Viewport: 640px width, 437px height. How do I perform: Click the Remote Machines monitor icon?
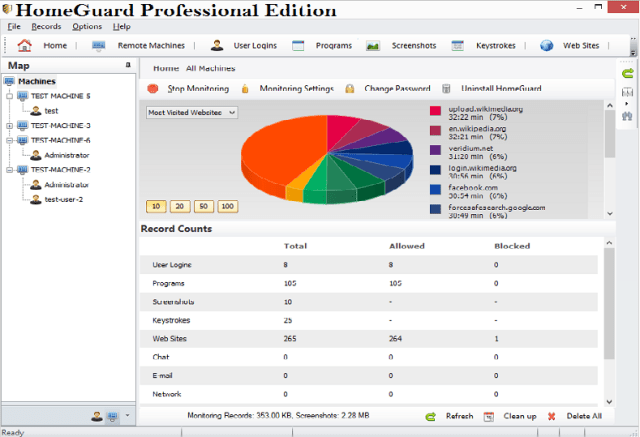(99, 46)
